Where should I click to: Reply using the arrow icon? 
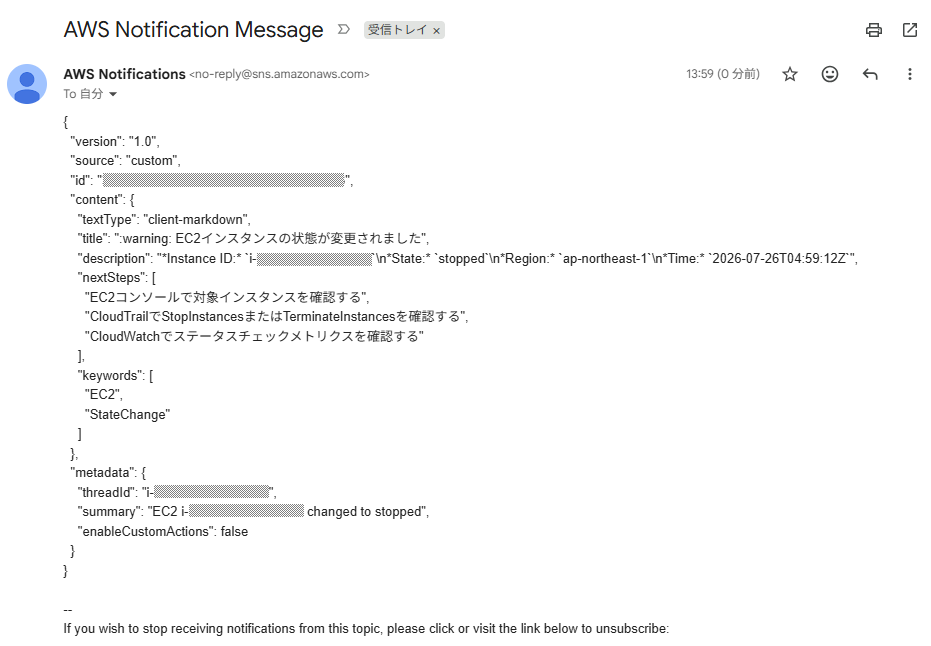[x=870, y=74]
